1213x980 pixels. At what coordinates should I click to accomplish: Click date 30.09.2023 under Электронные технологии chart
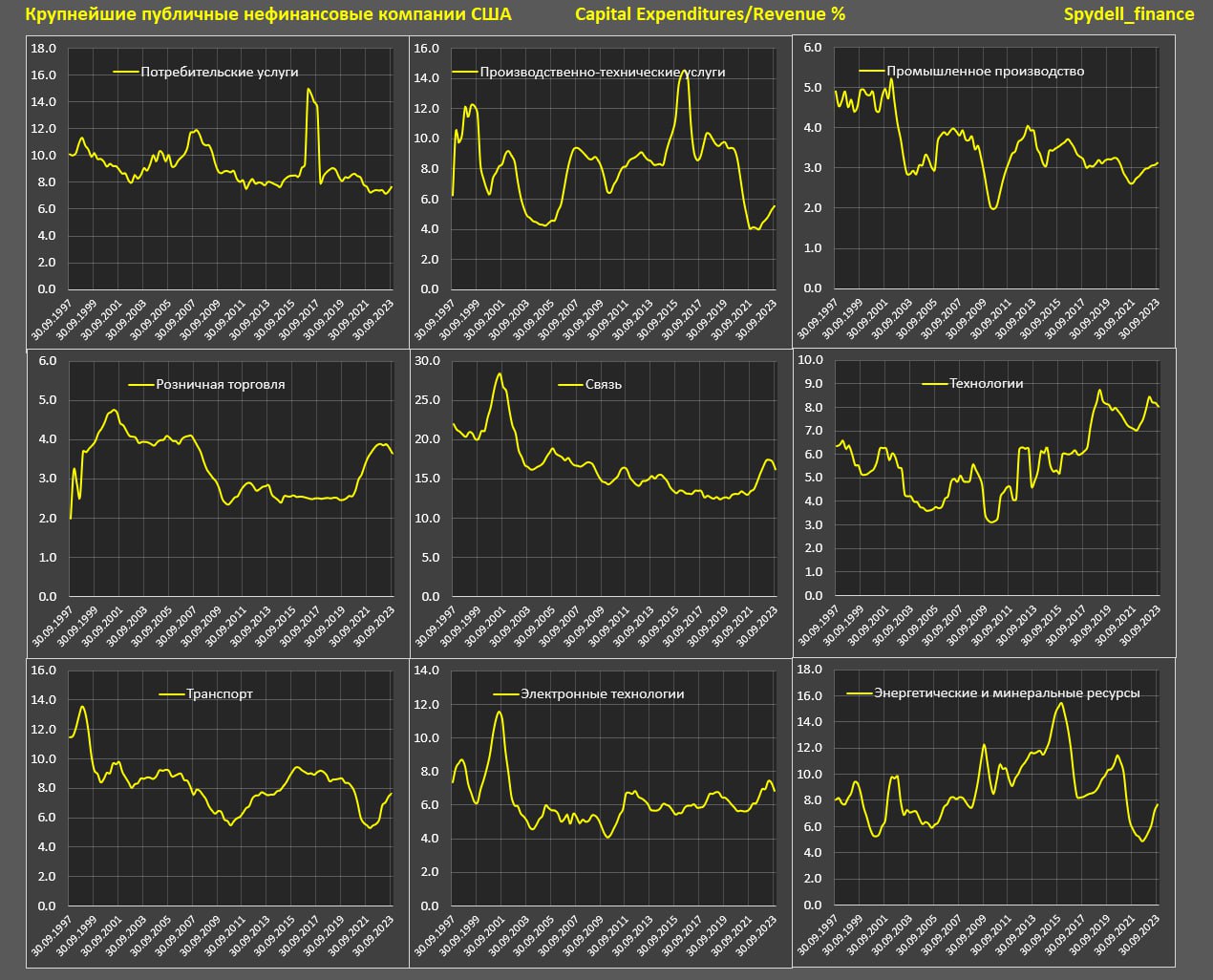coord(756,934)
